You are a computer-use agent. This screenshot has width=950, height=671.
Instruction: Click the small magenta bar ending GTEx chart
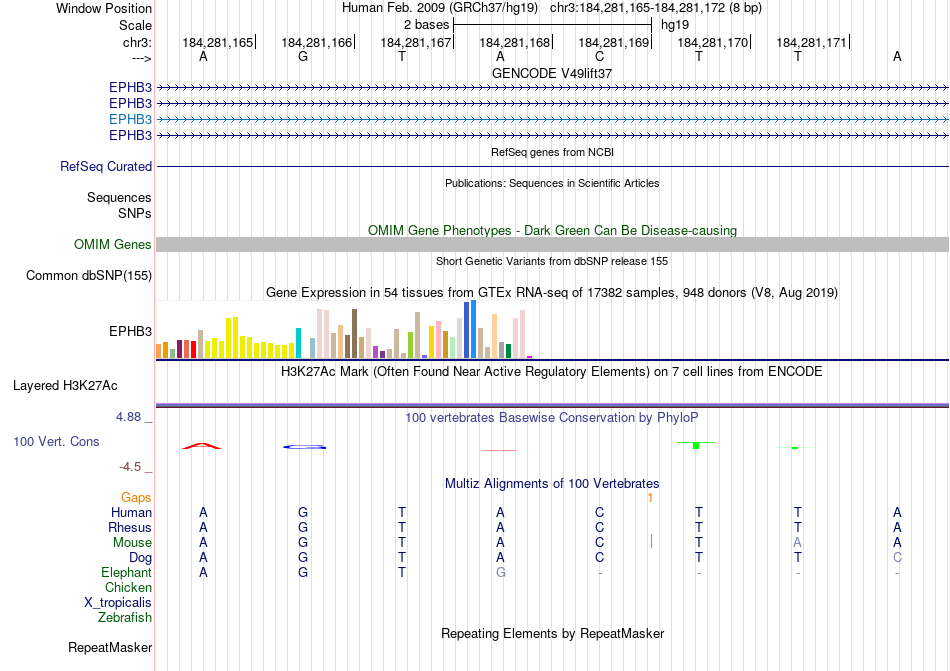(530, 357)
